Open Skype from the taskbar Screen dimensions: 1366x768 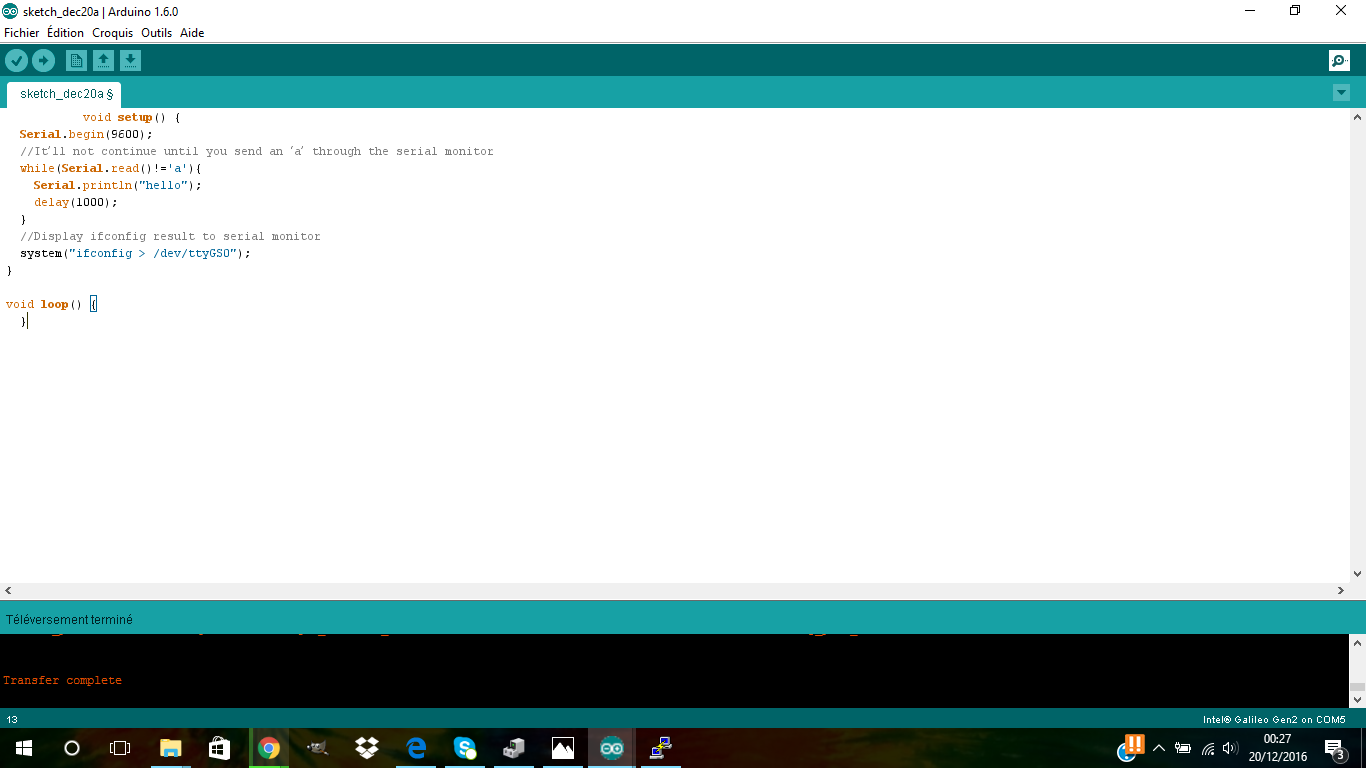[464, 748]
